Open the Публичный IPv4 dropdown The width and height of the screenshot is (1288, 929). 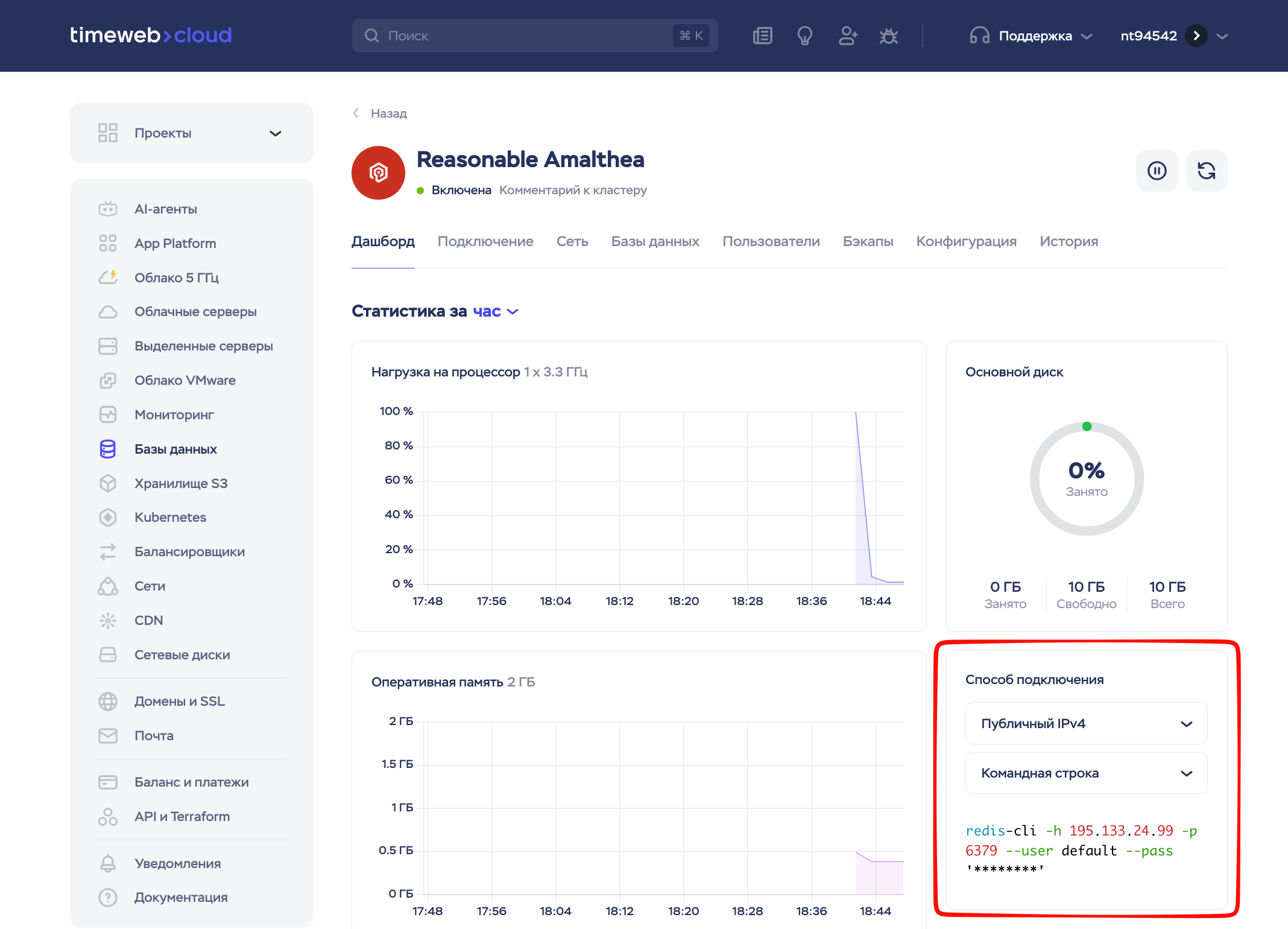[1086, 723]
